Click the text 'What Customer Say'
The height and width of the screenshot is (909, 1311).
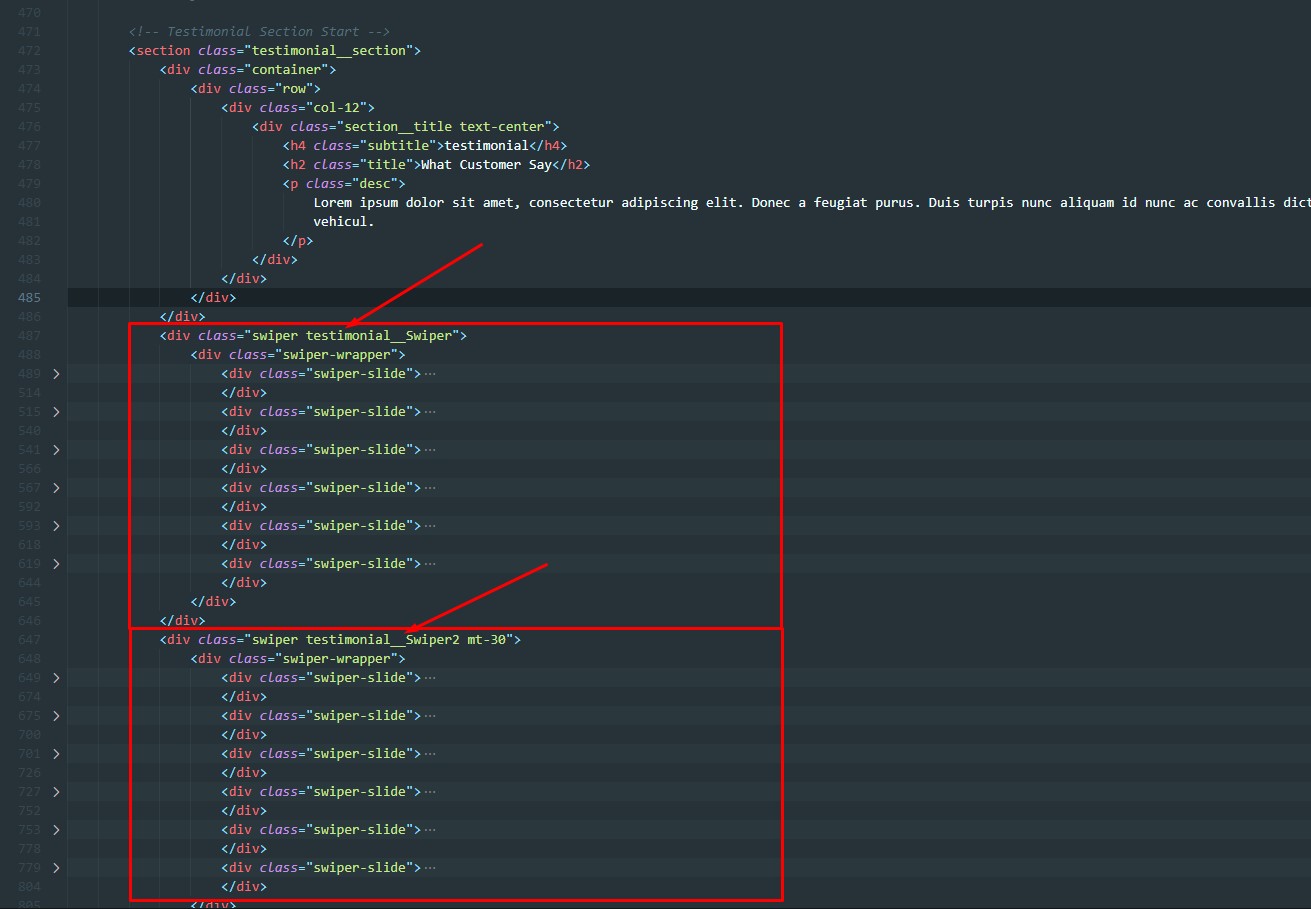tap(486, 165)
